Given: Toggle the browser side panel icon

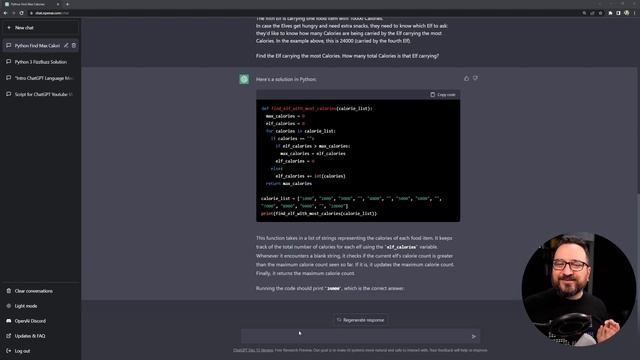Looking at the screenshot, I should [618, 13].
